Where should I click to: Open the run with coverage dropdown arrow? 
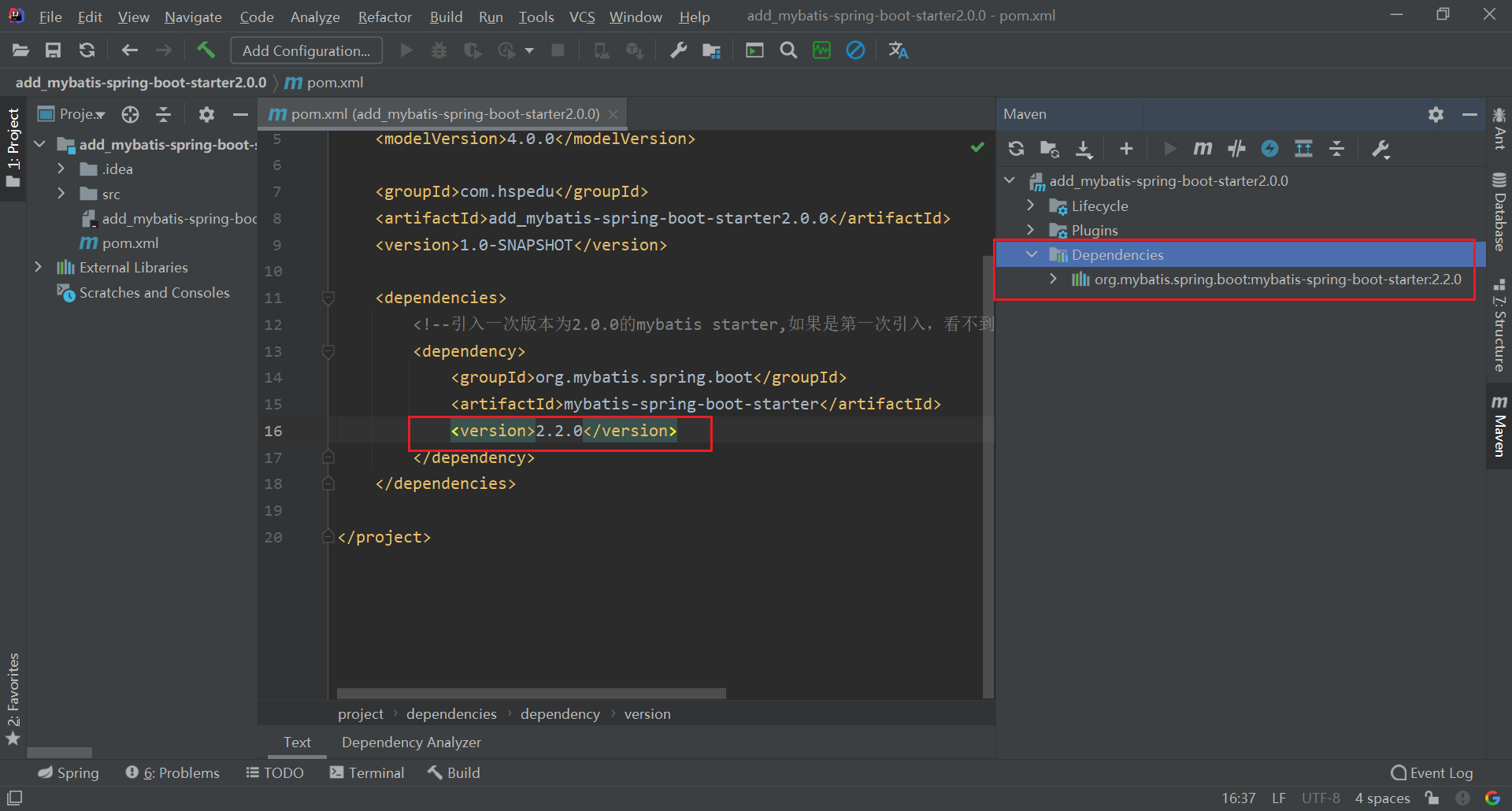(529, 50)
